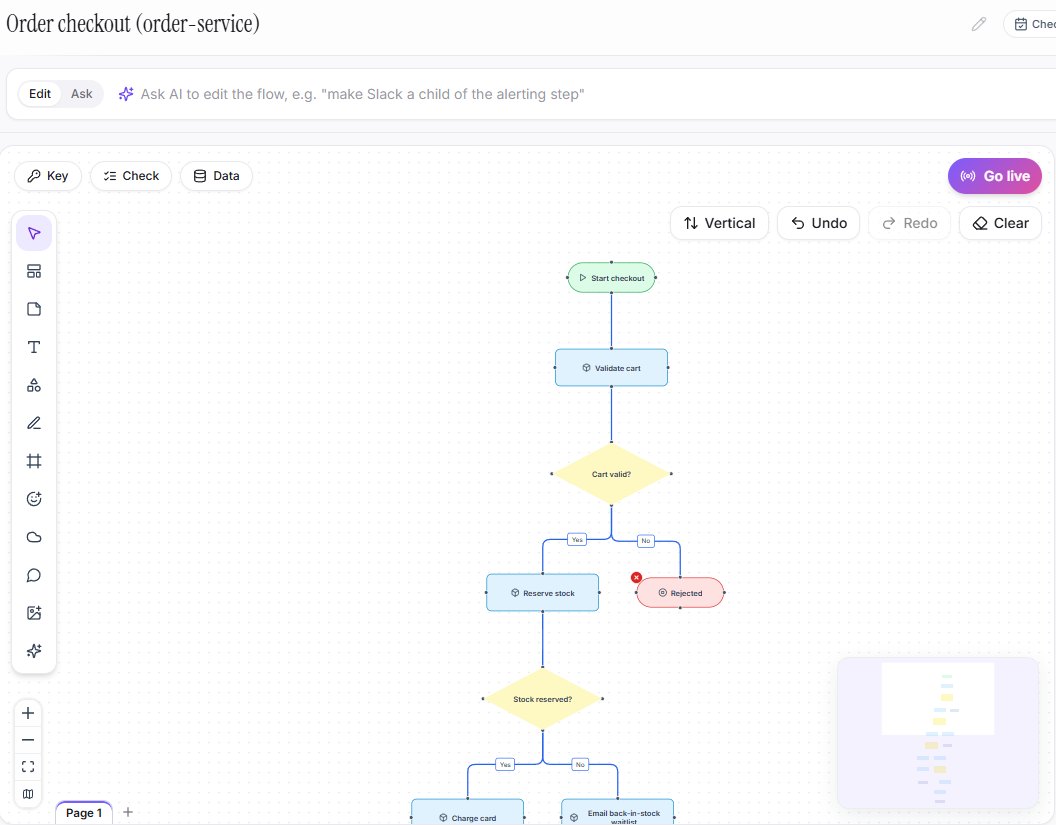Select the pointer selection tool
Image resolution: width=1056 pixels, height=825 pixels.
34,234
